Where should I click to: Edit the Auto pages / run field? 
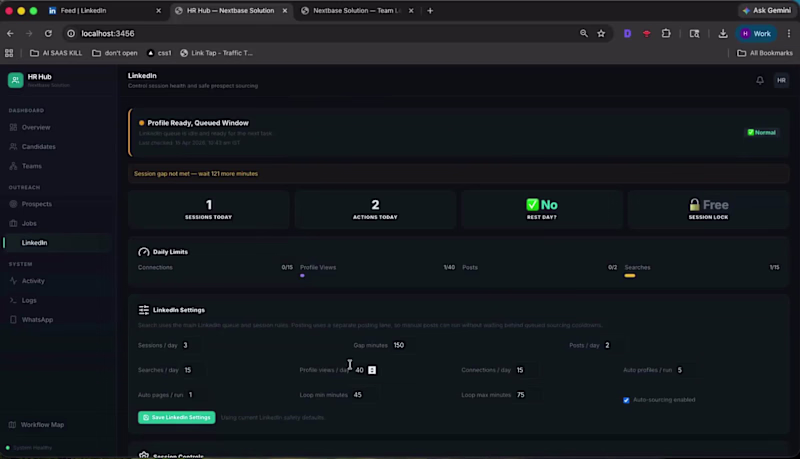195,395
